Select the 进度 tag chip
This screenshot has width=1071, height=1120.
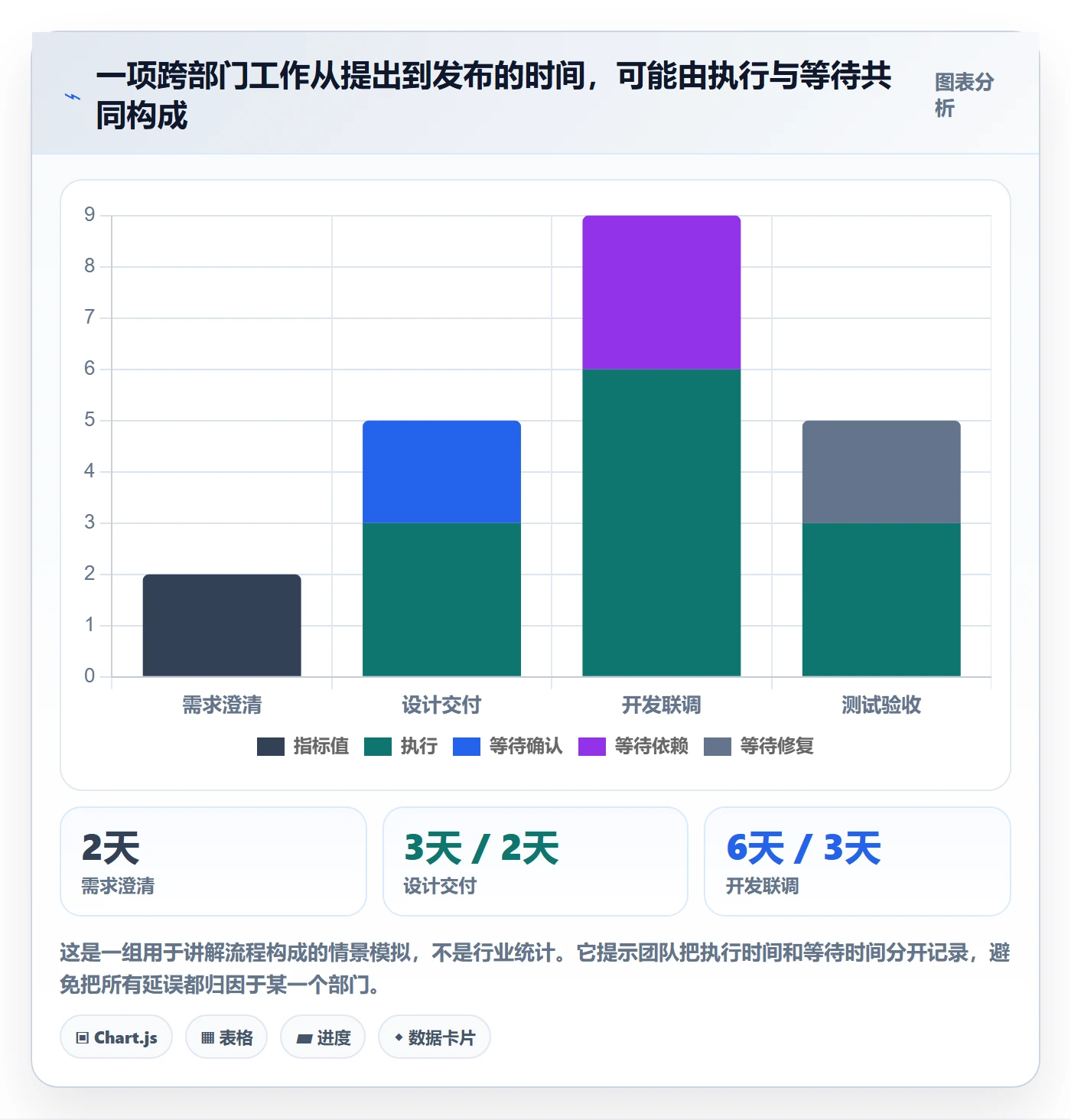click(323, 1037)
